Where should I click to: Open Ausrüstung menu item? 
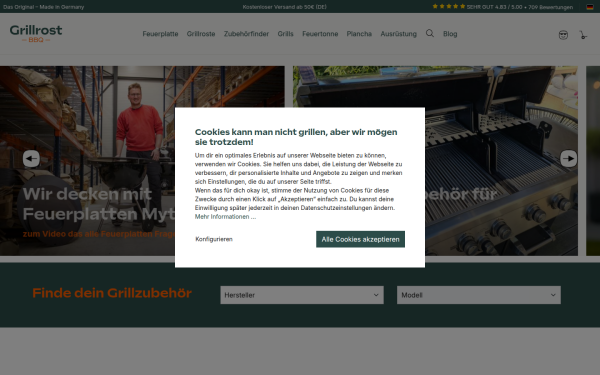point(398,34)
